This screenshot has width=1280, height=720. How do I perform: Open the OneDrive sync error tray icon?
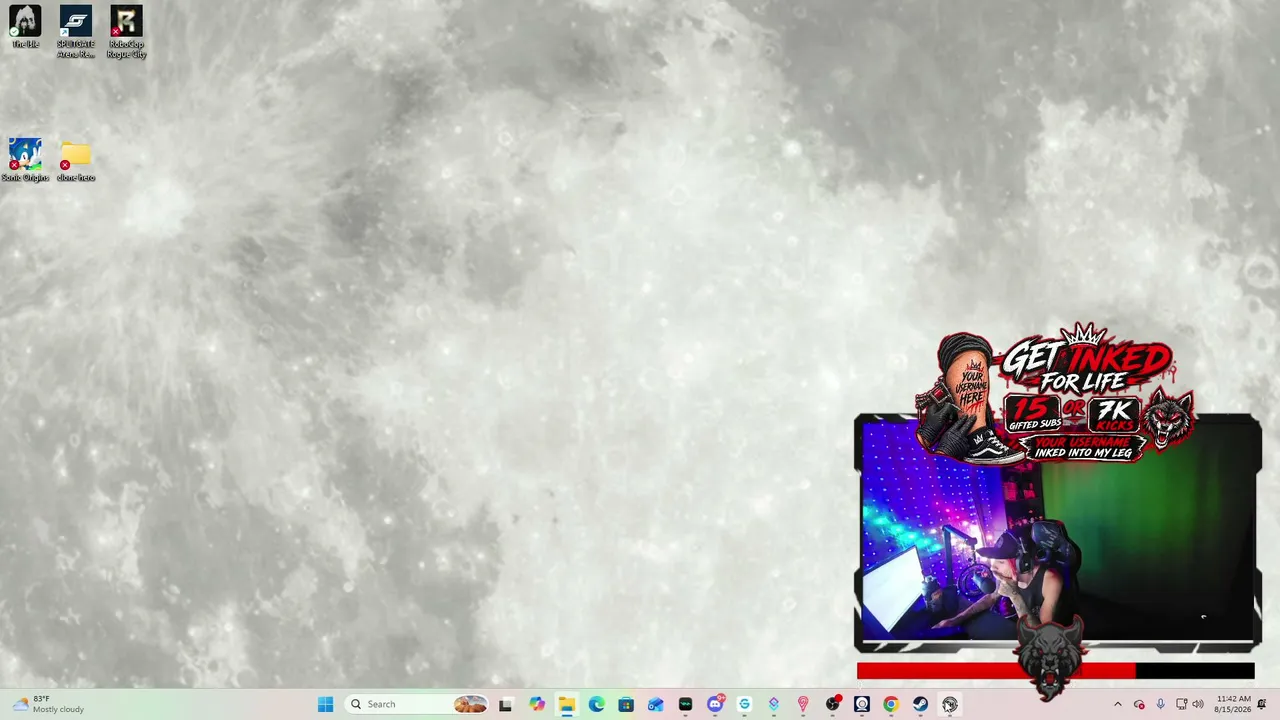[x=1139, y=704]
